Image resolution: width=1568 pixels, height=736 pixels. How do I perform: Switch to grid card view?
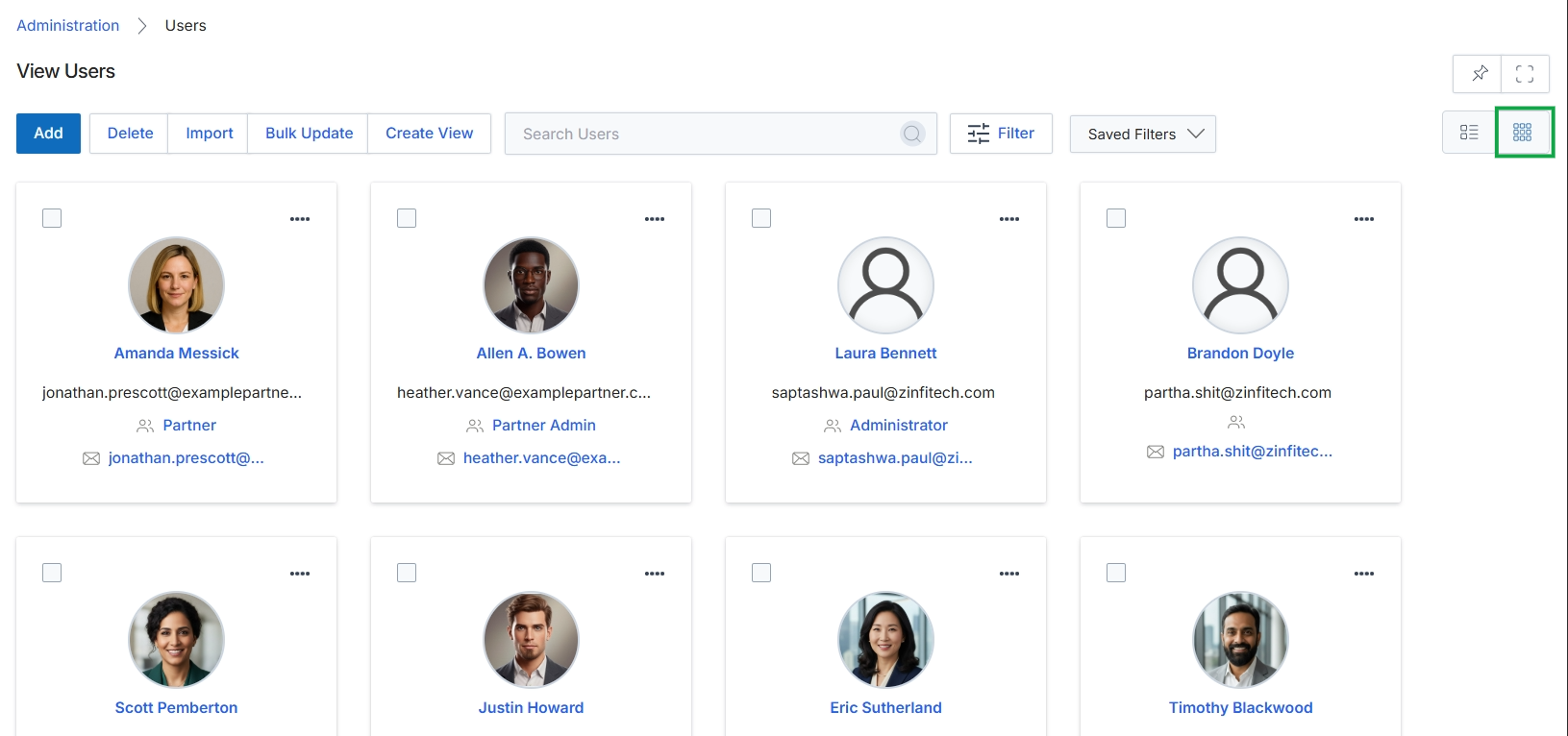pos(1523,133)
